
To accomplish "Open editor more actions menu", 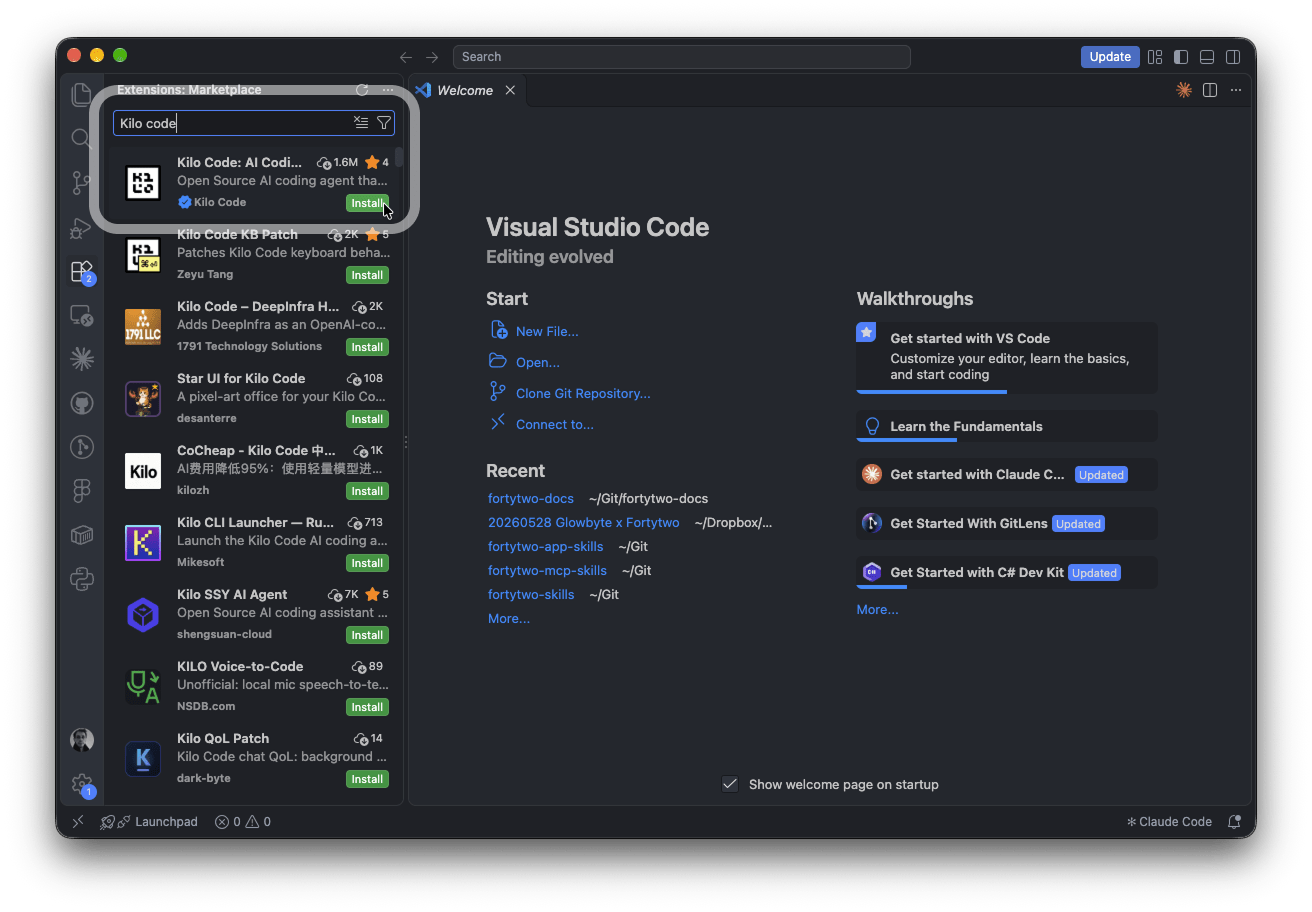I will pyautogui.click(x=1236, y=90).
